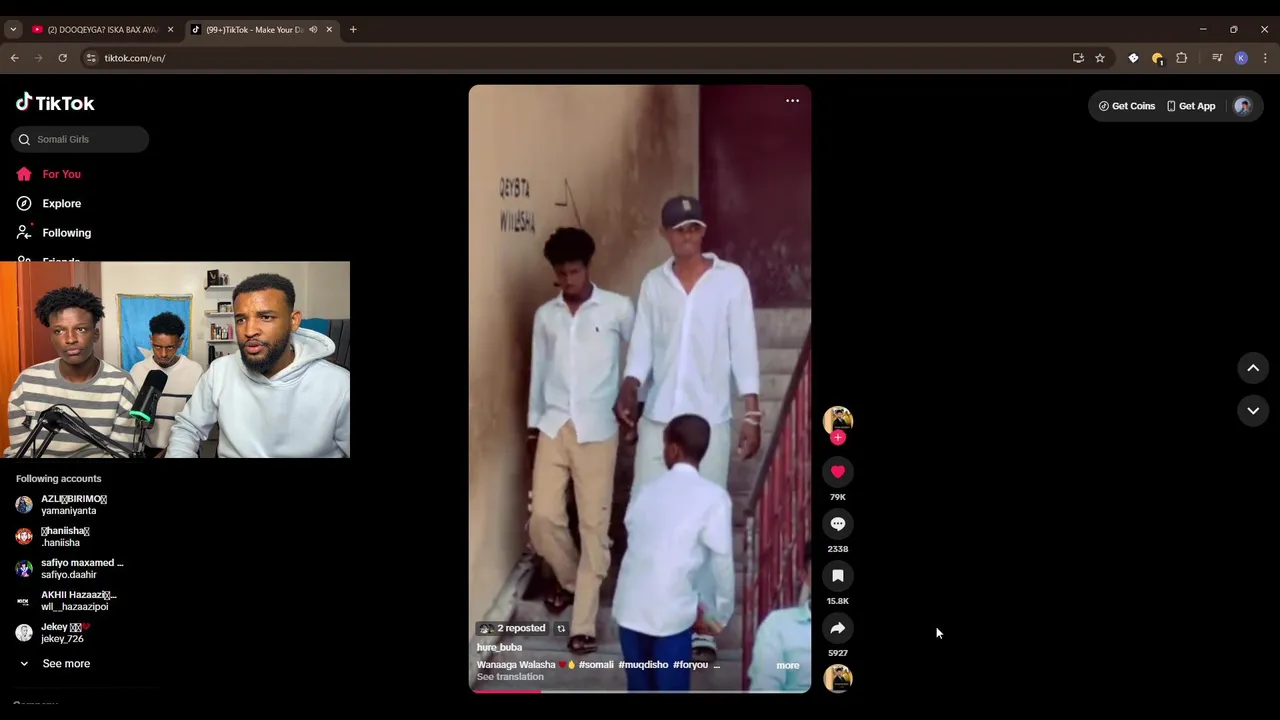This screenshot has height=720, width=1280.
Task: Open the creator avatar beside video
Action: [x=838, y=420]
